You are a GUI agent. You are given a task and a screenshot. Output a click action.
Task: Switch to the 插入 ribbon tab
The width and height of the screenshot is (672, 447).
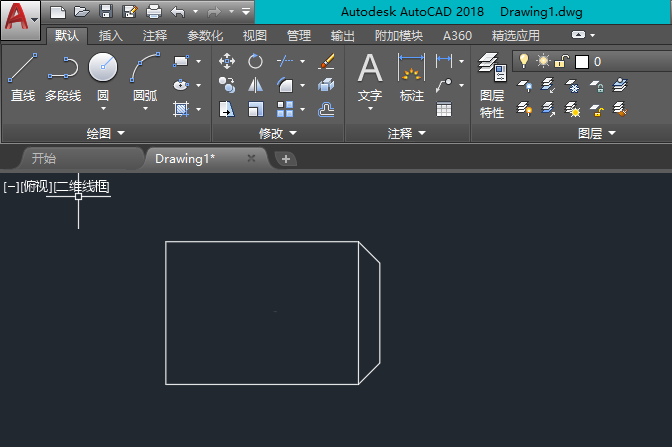click(111, 36)
